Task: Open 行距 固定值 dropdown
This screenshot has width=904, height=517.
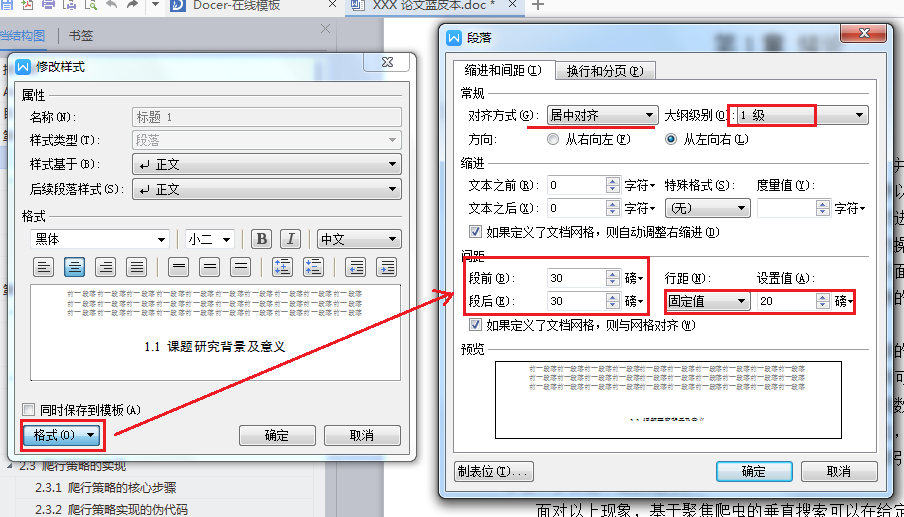Action: tap(707, 301)
